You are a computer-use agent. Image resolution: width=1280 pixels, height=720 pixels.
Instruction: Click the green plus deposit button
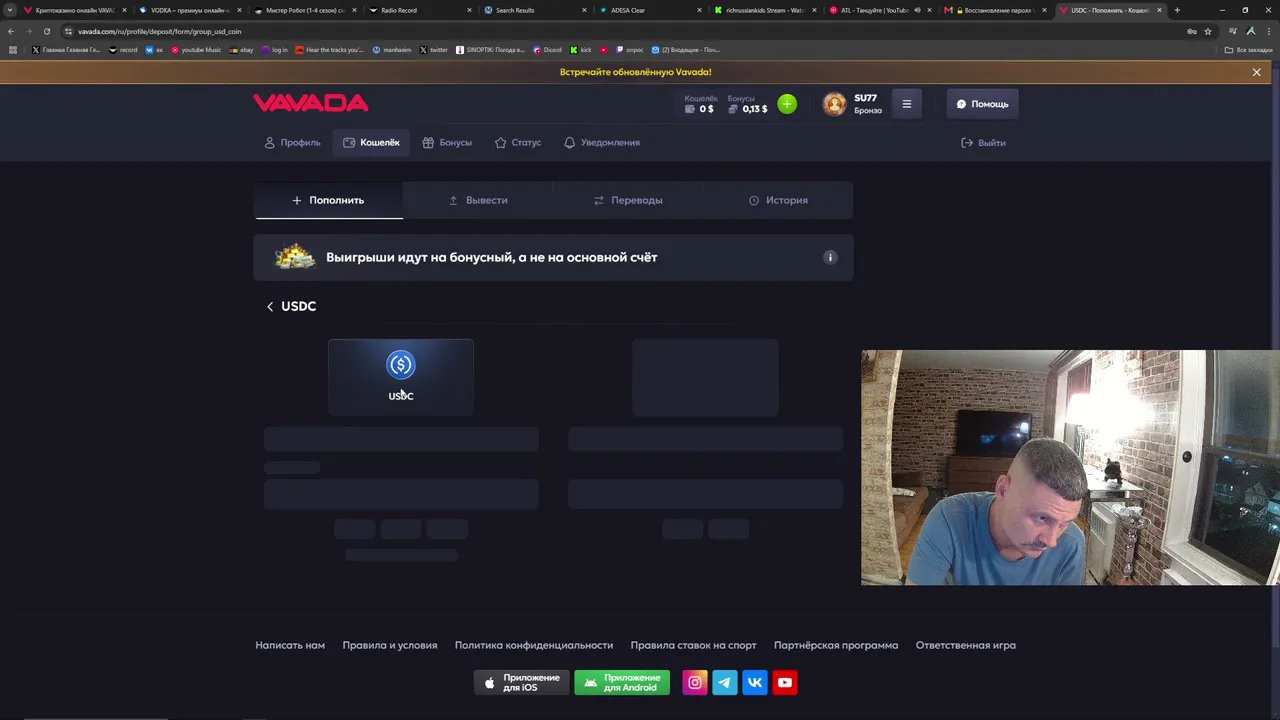point(787,103)
